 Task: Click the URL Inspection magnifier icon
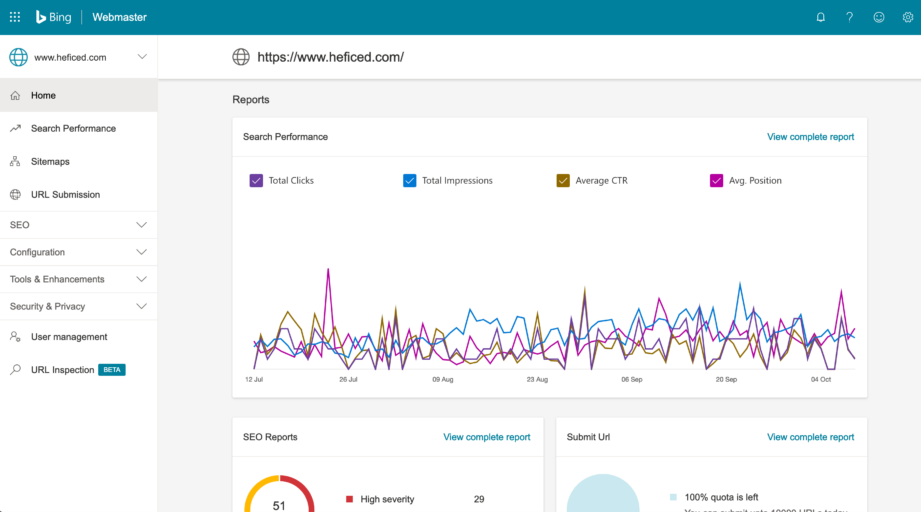coord(15,369)
